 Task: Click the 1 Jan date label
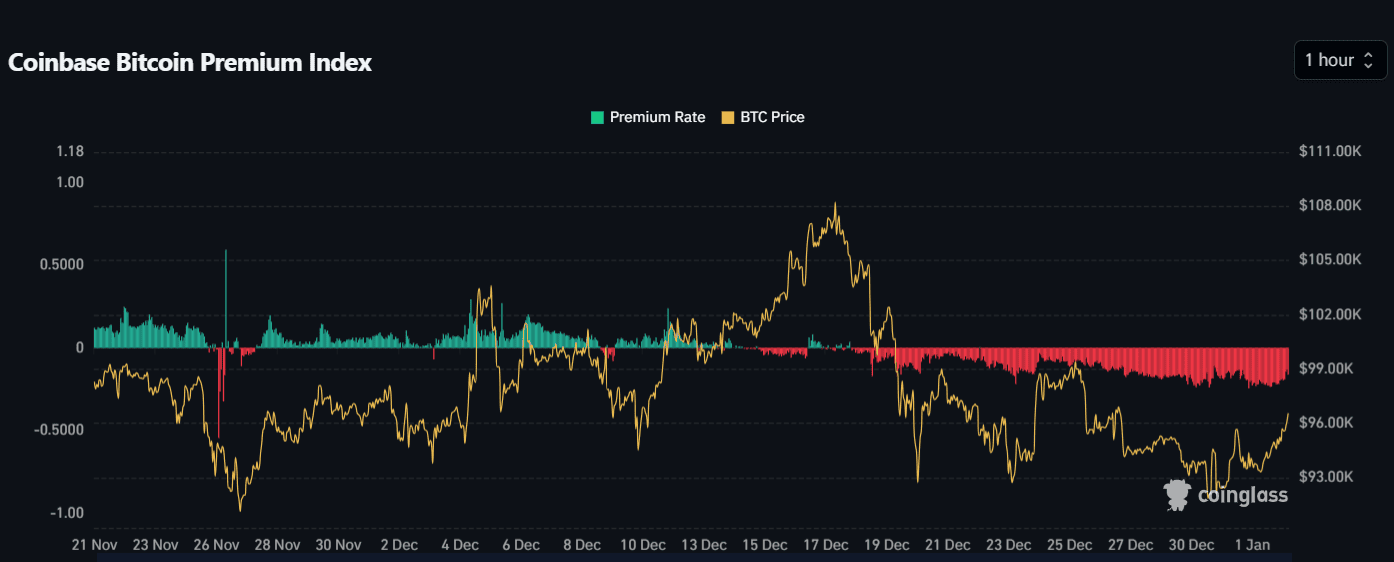[1252, 545]
